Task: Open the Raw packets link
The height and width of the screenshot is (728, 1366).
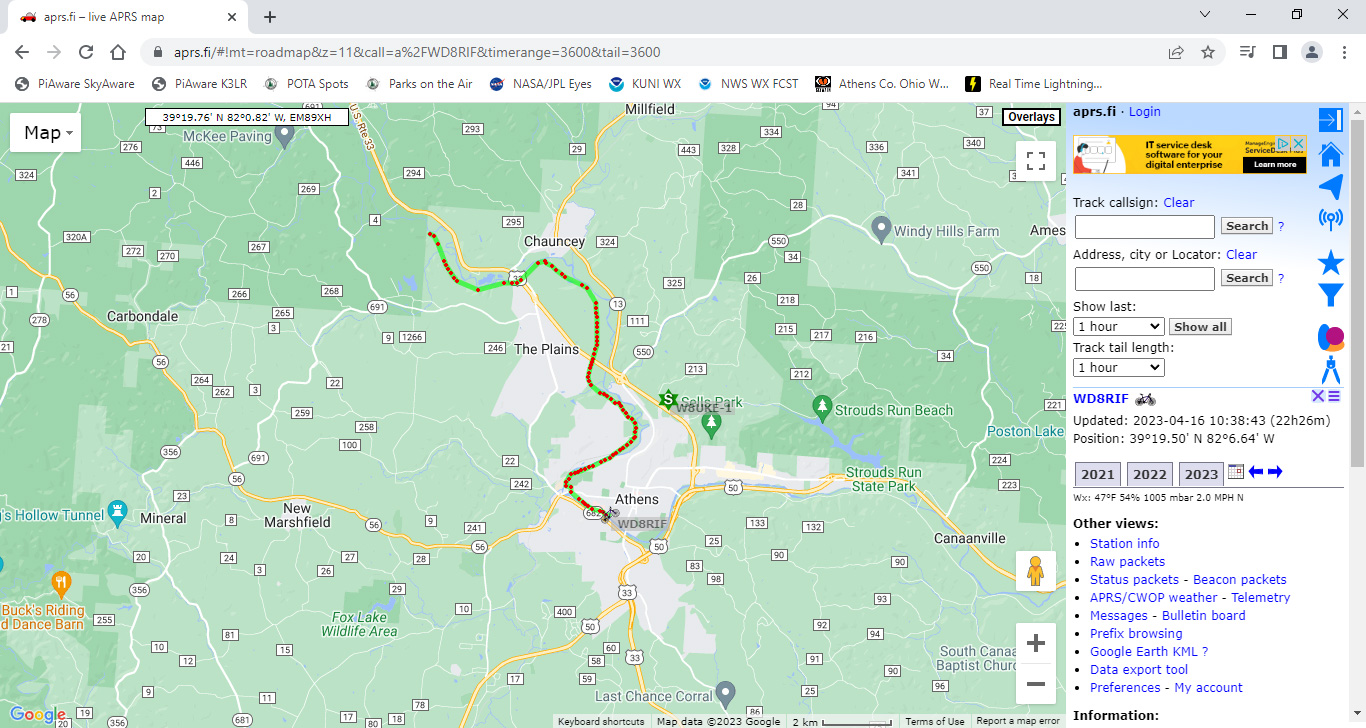Action: 1127,562
